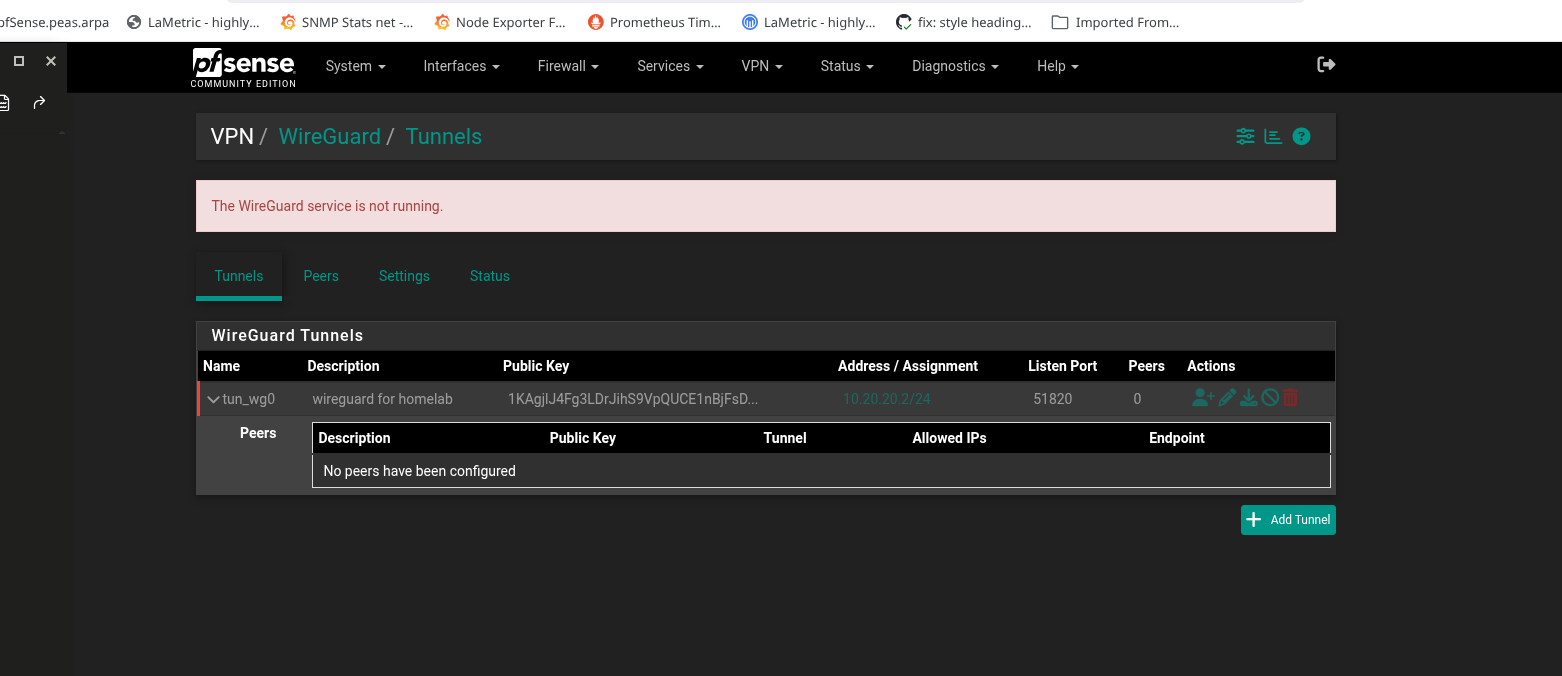Click the Actions column header
The image size is (1562, 676).
pos(1211,366)
